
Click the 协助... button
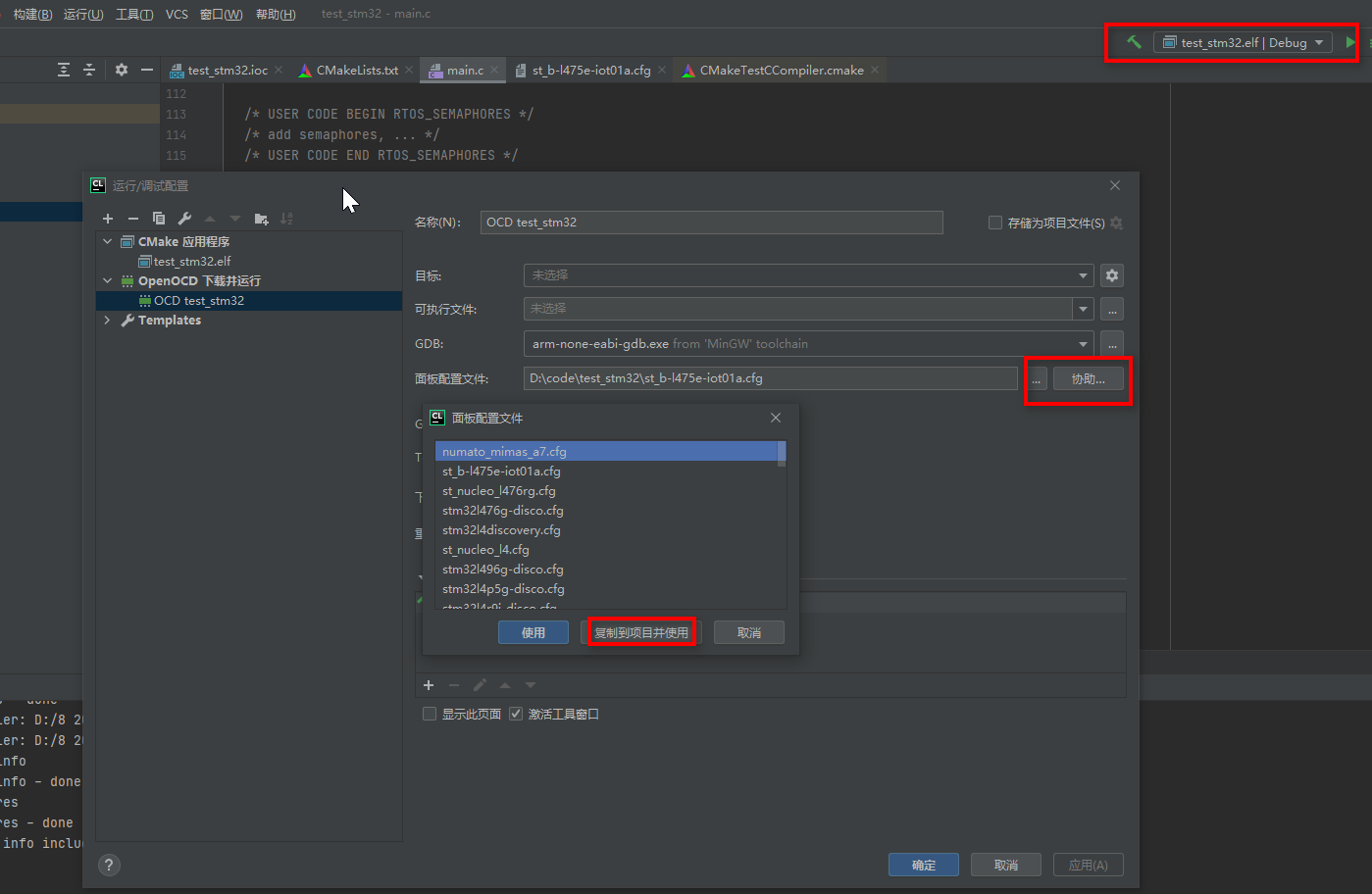1089,378
